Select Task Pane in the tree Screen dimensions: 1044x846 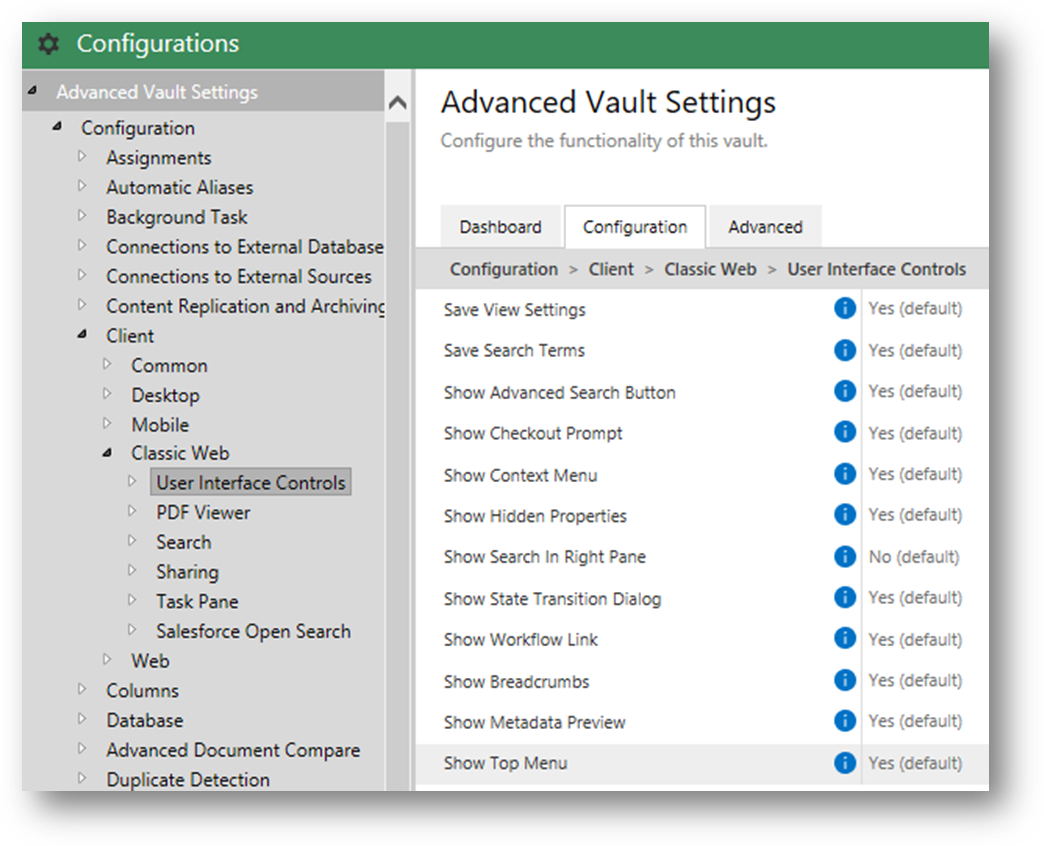[x=197, y=601]
